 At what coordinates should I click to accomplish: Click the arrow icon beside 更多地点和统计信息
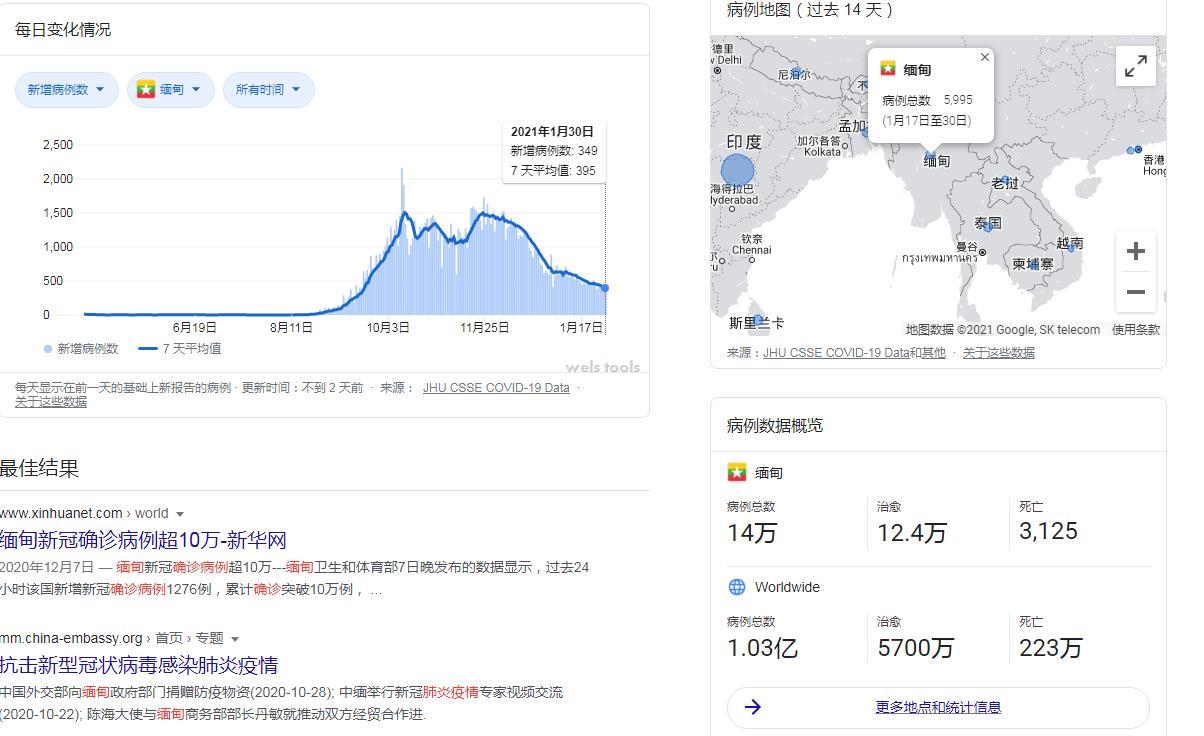[x=753, y=708]
